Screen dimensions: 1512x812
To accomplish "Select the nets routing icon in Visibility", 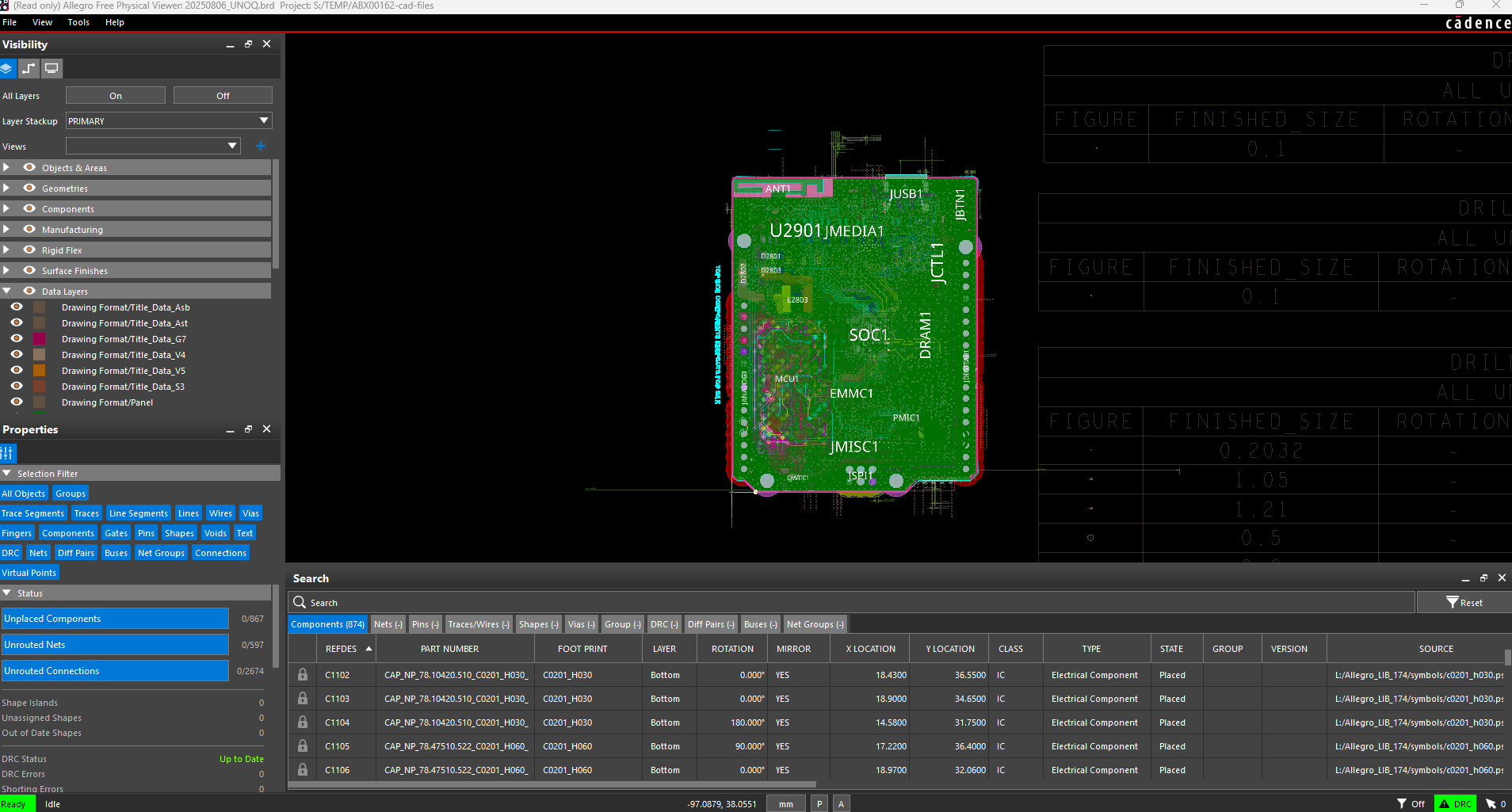I will click(29, 69).
